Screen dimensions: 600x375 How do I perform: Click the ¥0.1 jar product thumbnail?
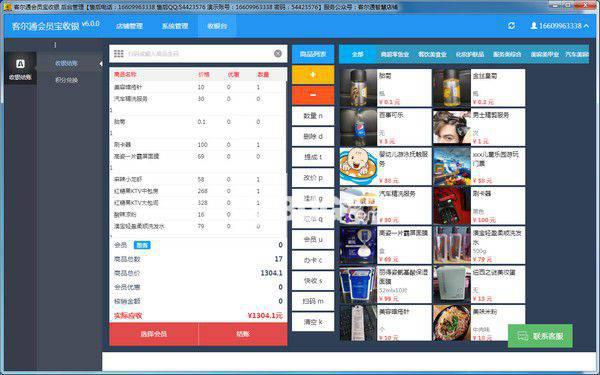359,88
